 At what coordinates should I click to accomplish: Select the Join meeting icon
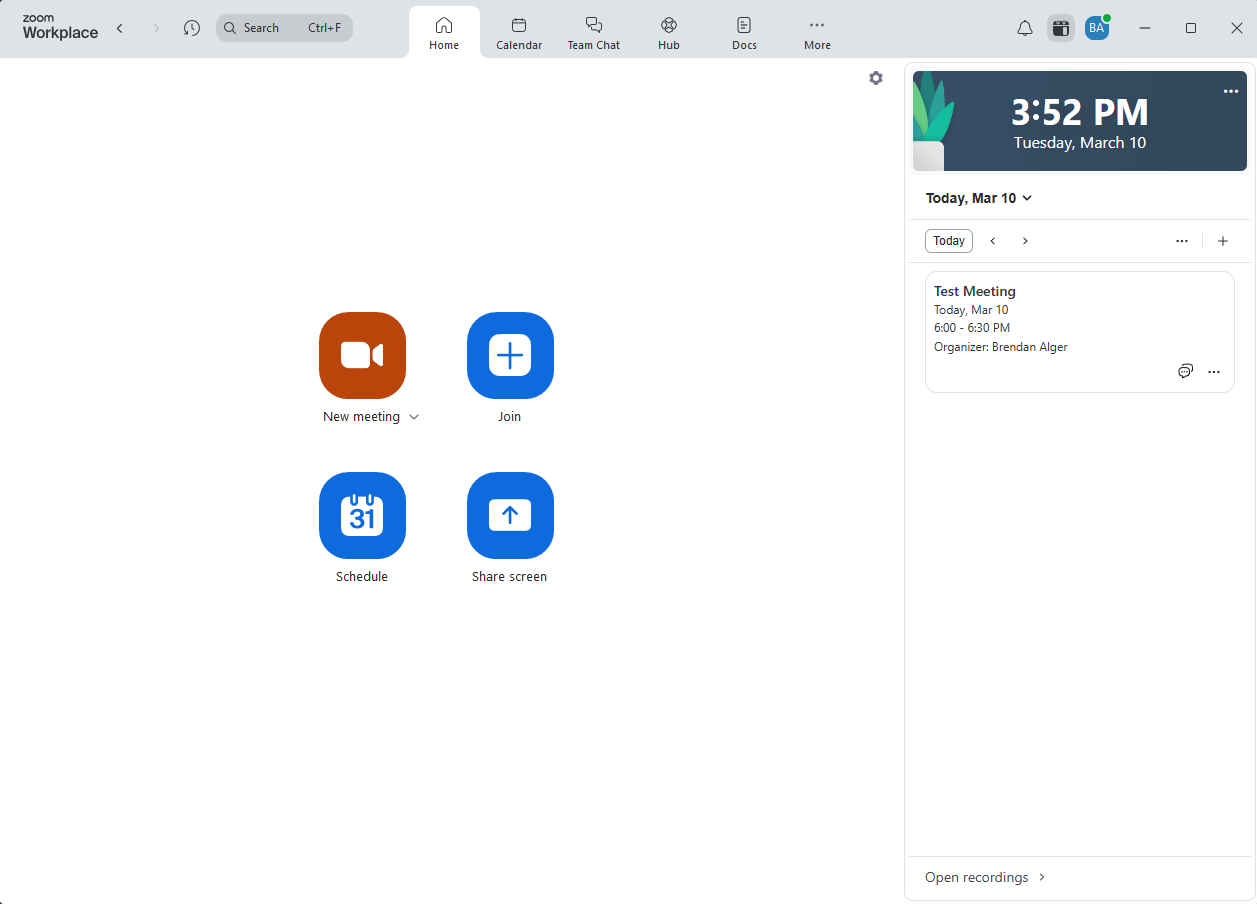pyautogui.click(x=510, y=355)
